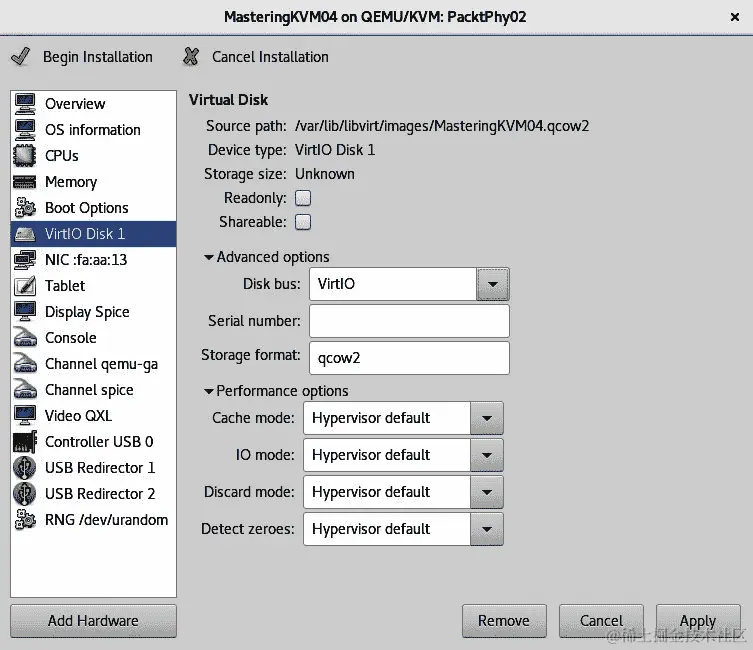Viewport: 753px width, 650px height.
Task: Open the Cache mode dropdown
Action: click(x=487, y=418)
